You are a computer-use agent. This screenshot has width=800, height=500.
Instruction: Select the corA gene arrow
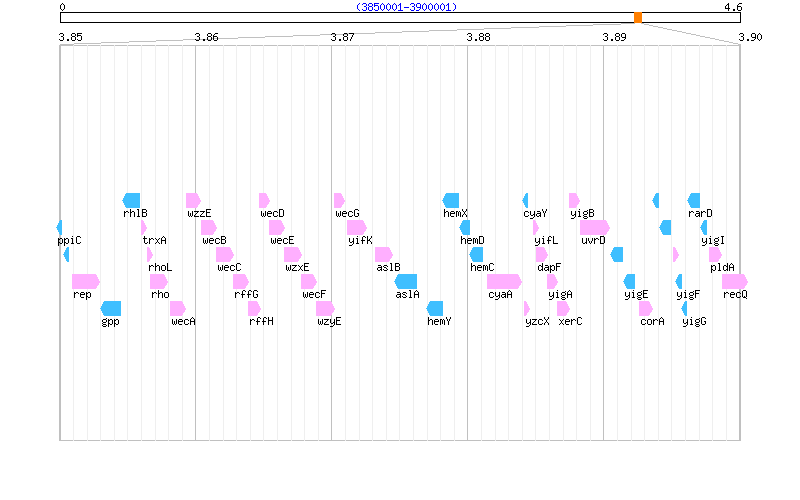coord(646,308)
